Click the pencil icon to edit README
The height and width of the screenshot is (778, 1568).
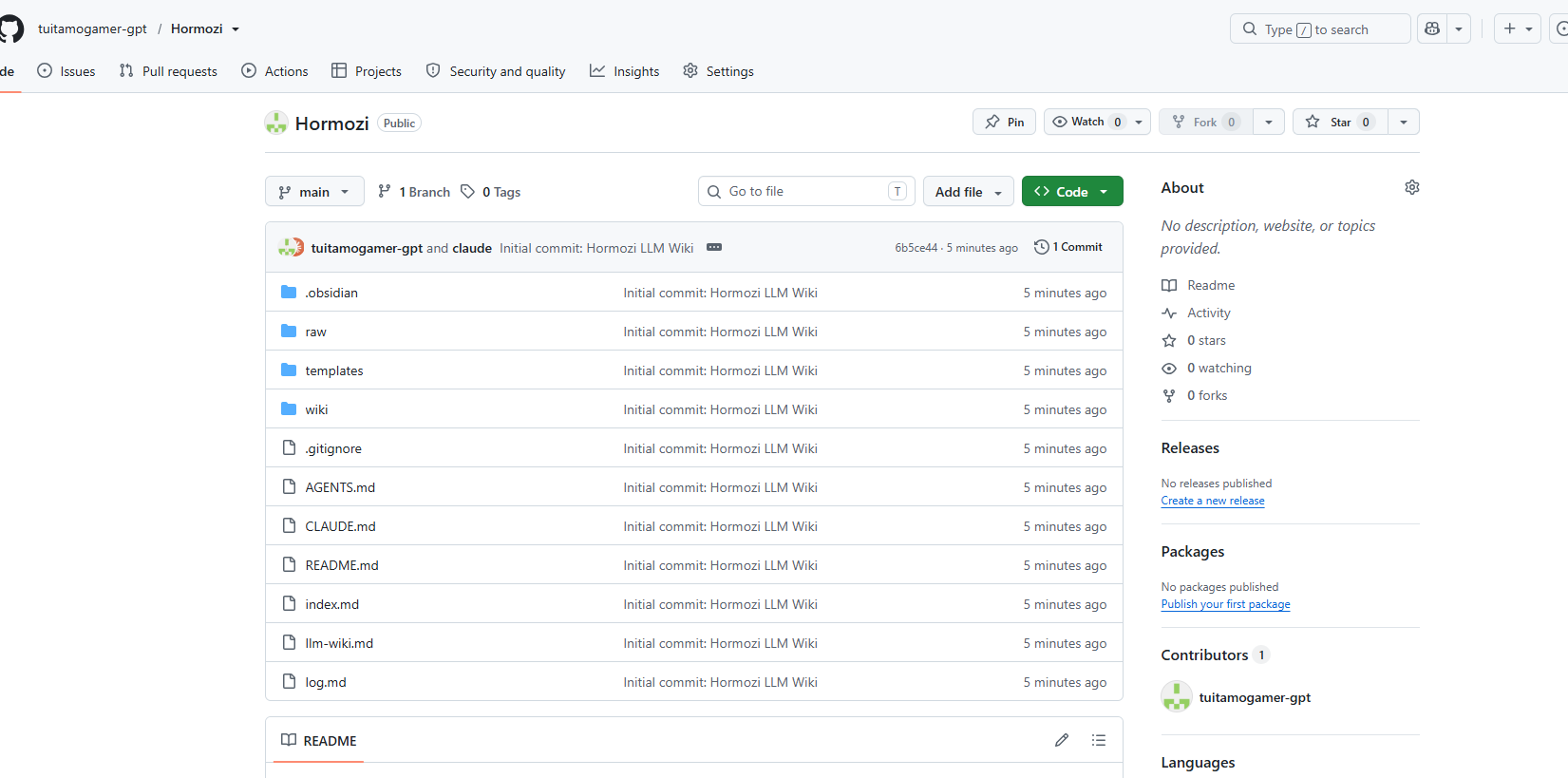click(x=1062, y=740)
